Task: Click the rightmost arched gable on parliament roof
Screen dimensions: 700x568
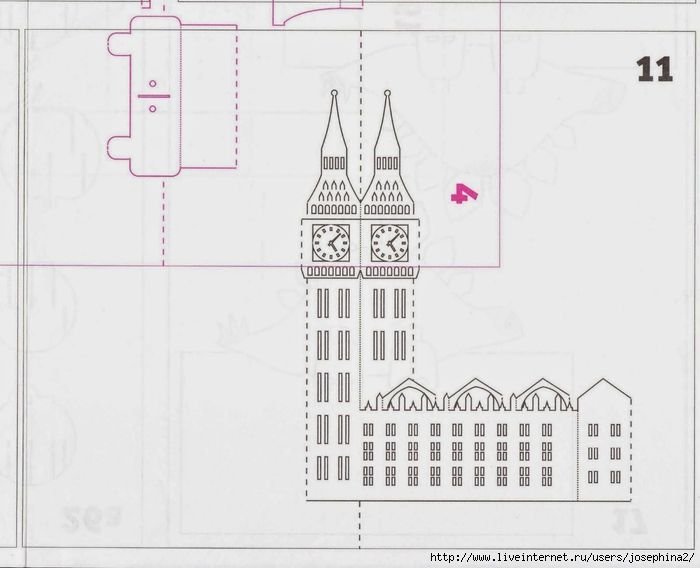Action: (x=541, y=396)
